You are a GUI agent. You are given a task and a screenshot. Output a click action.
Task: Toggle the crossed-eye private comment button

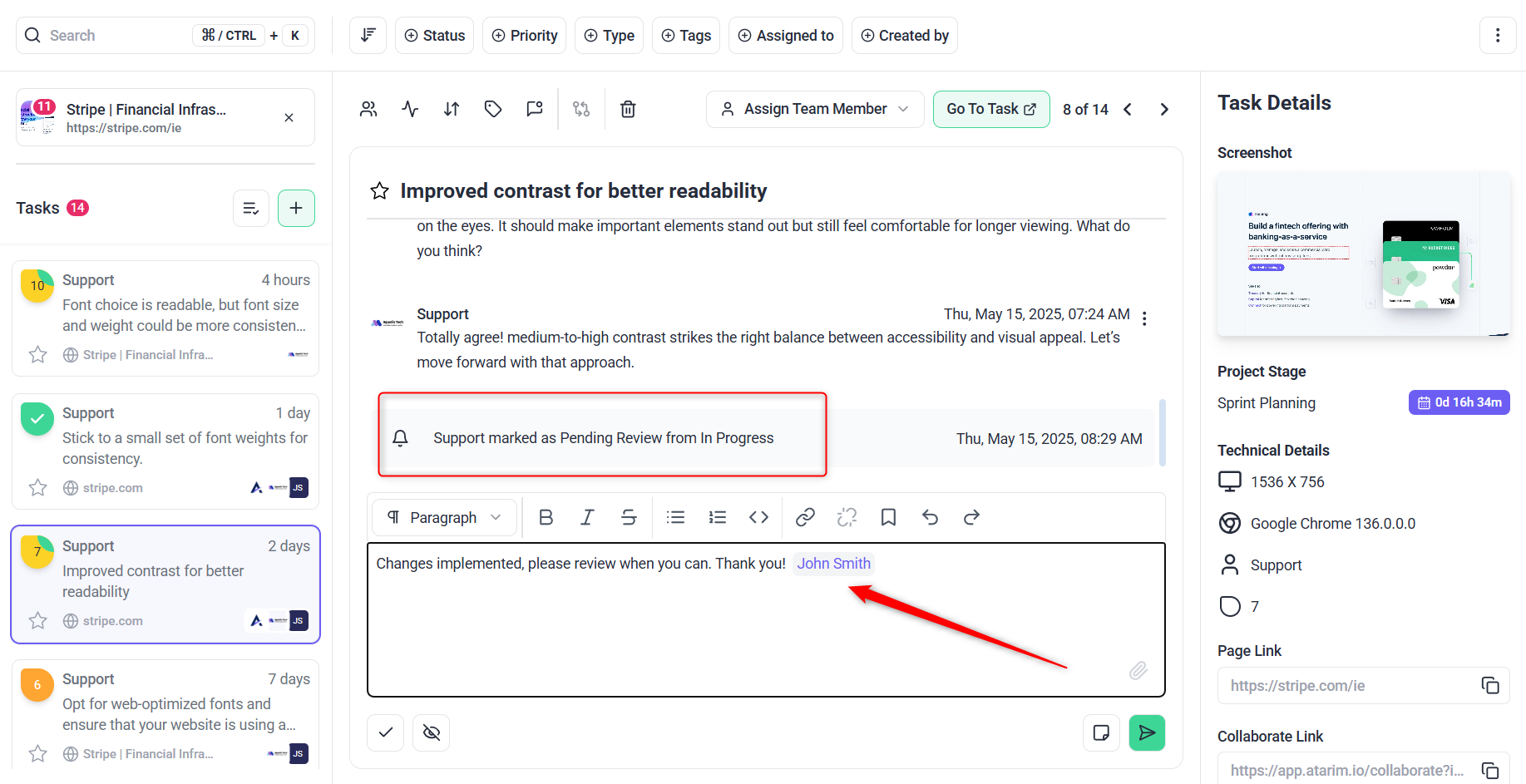click(431, 732)
